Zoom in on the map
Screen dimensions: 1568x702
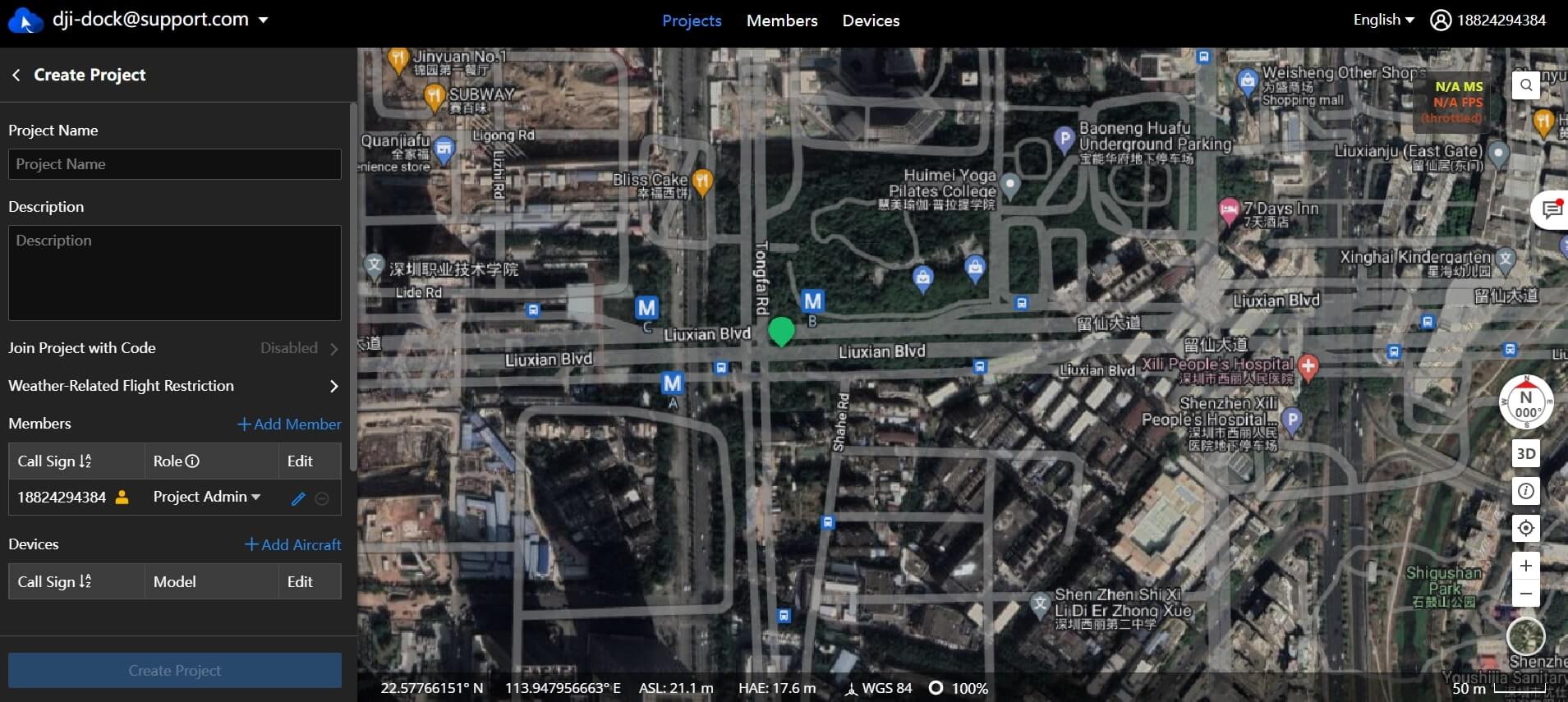(x=1525, y=566)
